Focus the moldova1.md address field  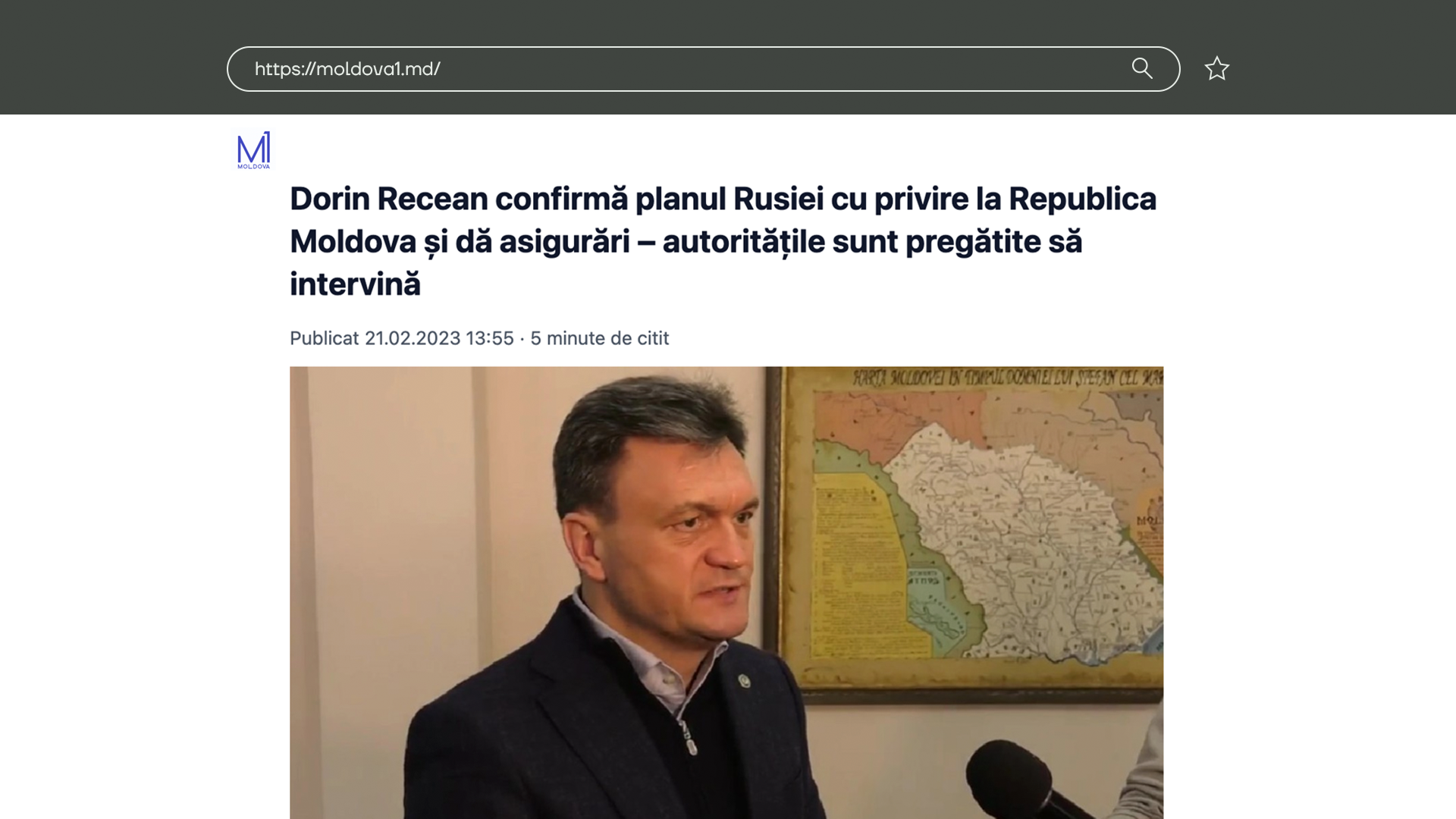703,69
